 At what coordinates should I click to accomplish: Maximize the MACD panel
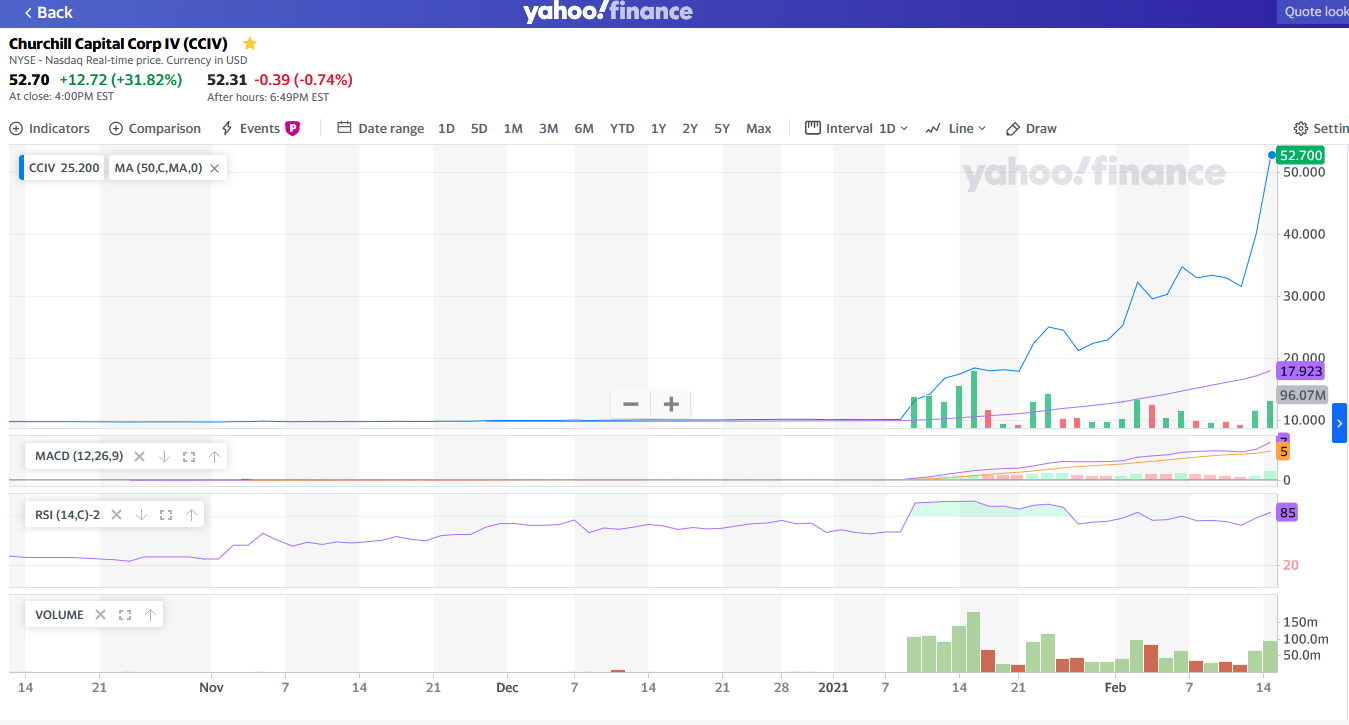click(x=189, y=456)
